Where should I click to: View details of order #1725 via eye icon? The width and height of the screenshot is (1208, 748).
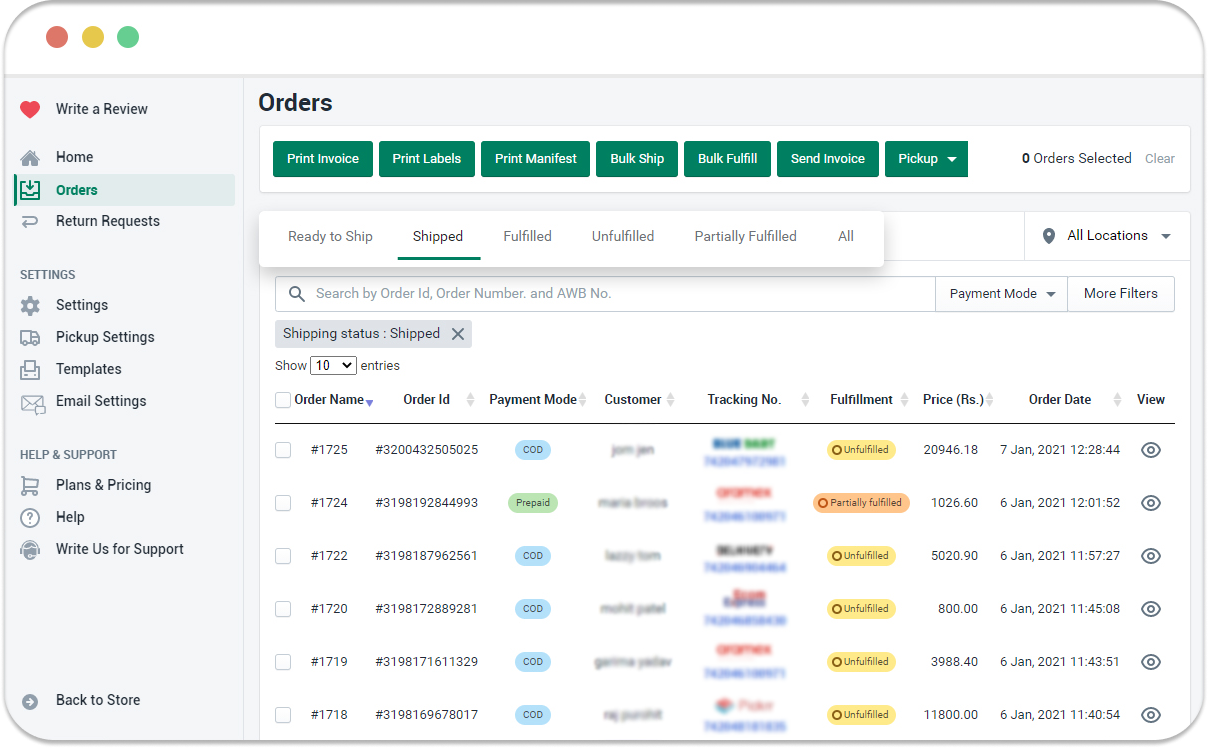tap(1150, 450)
